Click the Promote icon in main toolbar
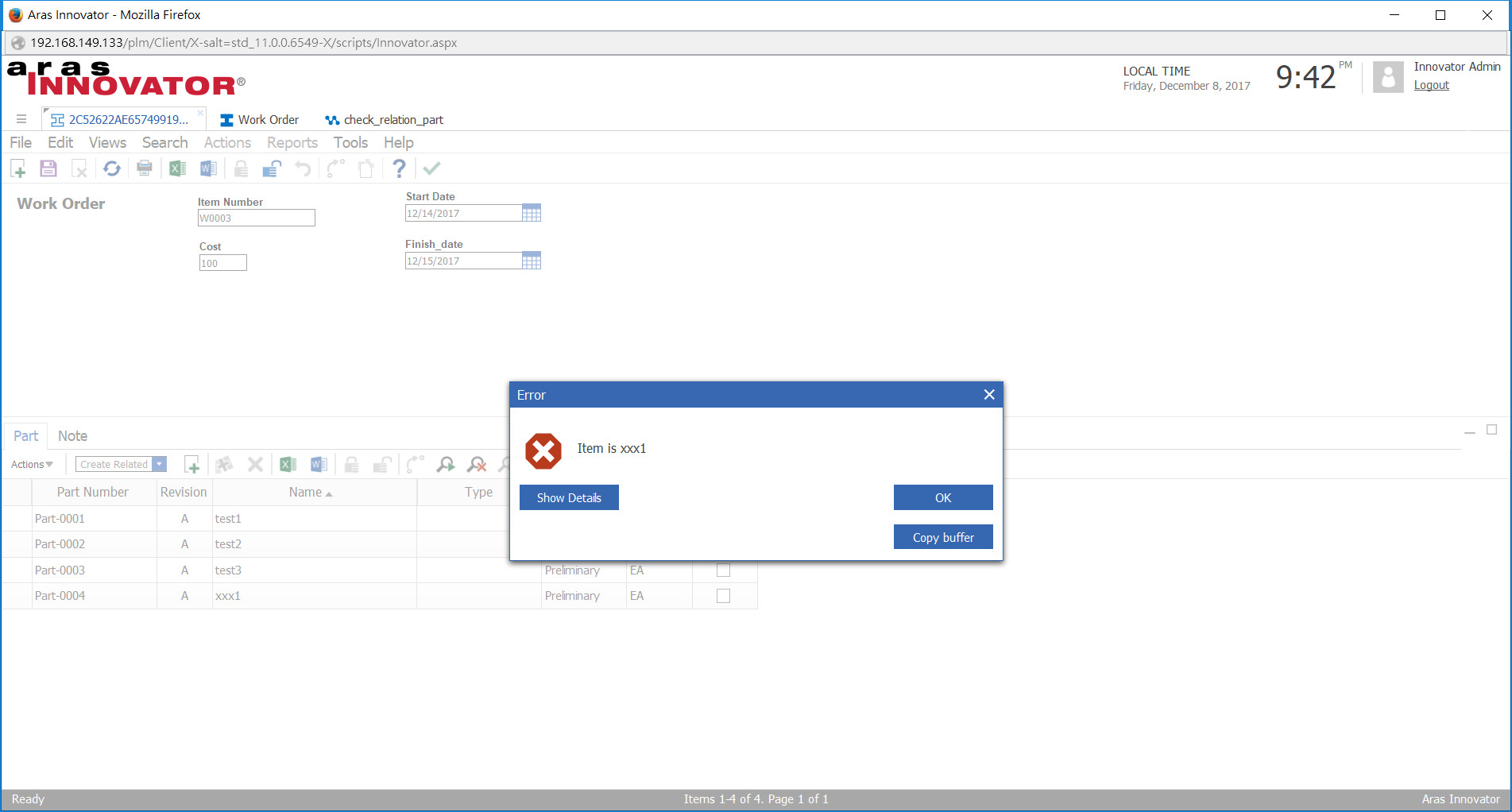This screenshot has width=1512, height=812. (336, 168)
